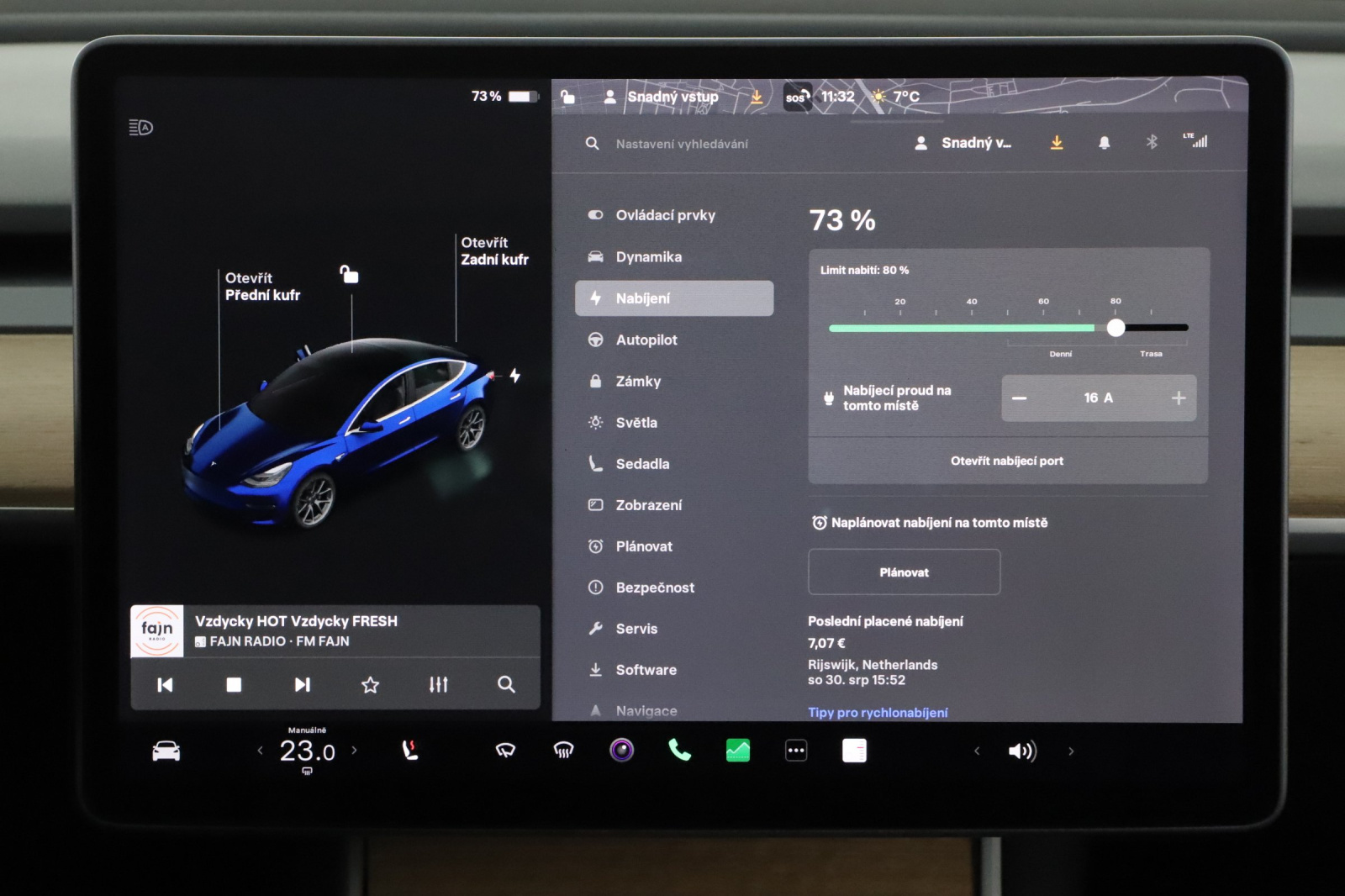Open the phone app icon
The width and height of the screenshot is (1345, 896).
click(x=679, y=750)
